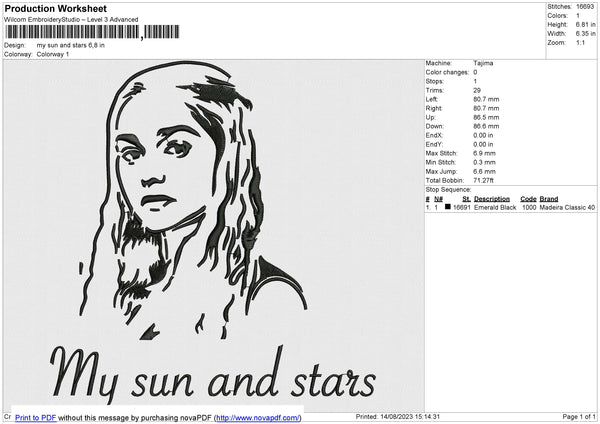Click the Max Stitch value 6.9 mm
This screenshot has width=600, height=424.
pos(484,153)
